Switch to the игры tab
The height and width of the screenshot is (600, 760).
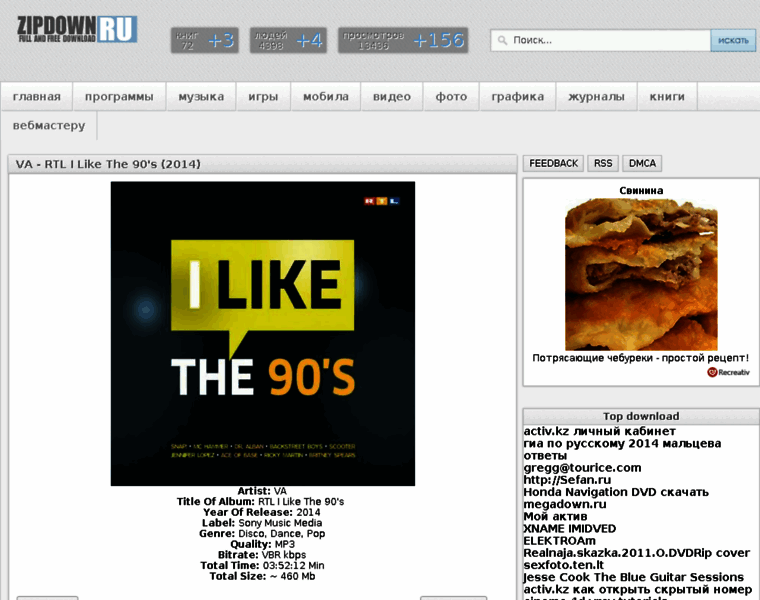point(263,97)
